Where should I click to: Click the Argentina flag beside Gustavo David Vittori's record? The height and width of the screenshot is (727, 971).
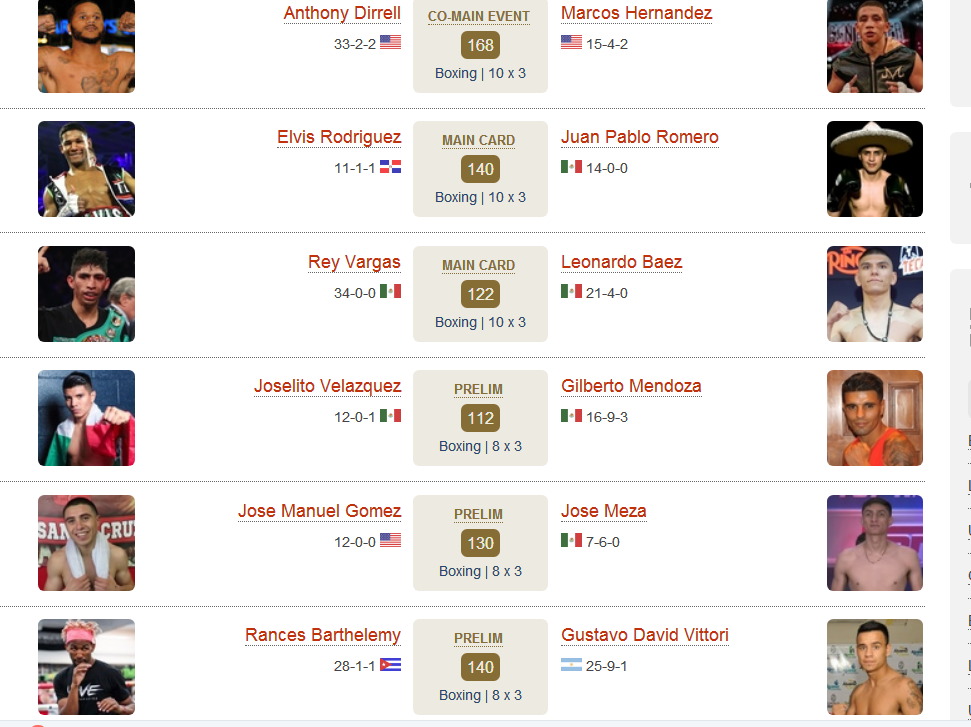coord(572,664)
